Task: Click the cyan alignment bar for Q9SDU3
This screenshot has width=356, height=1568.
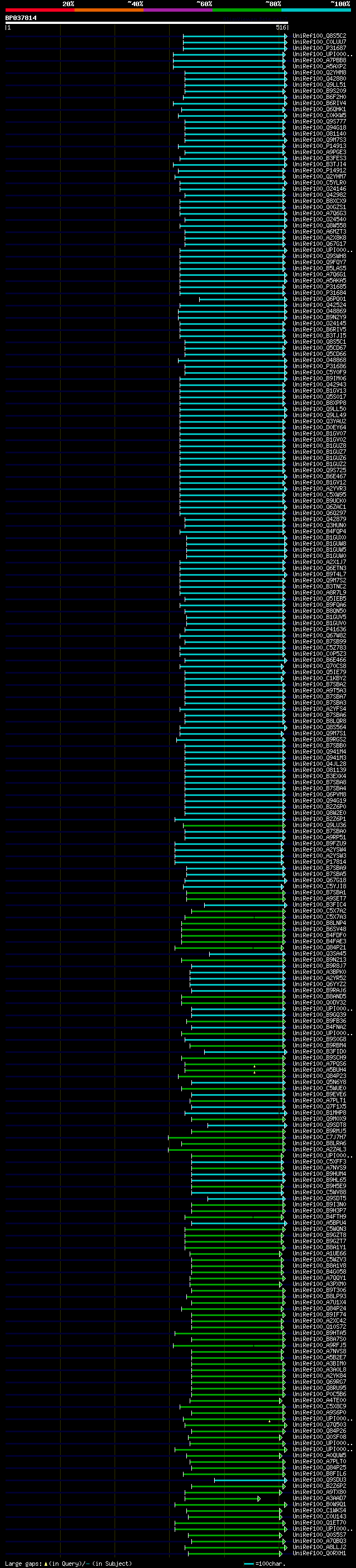Action: (251, 1480)
